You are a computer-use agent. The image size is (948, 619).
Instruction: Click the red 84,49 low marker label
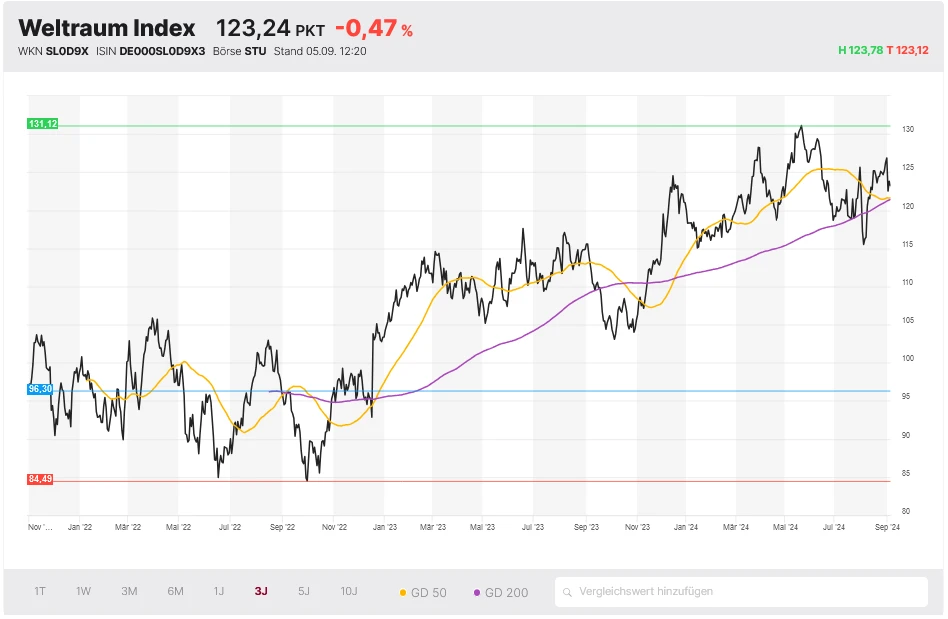(x=41, y=478)
